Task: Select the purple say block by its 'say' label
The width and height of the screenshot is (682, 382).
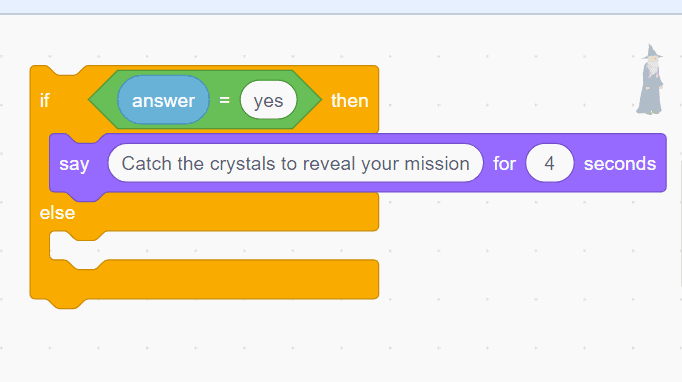Action: [74, 164]
